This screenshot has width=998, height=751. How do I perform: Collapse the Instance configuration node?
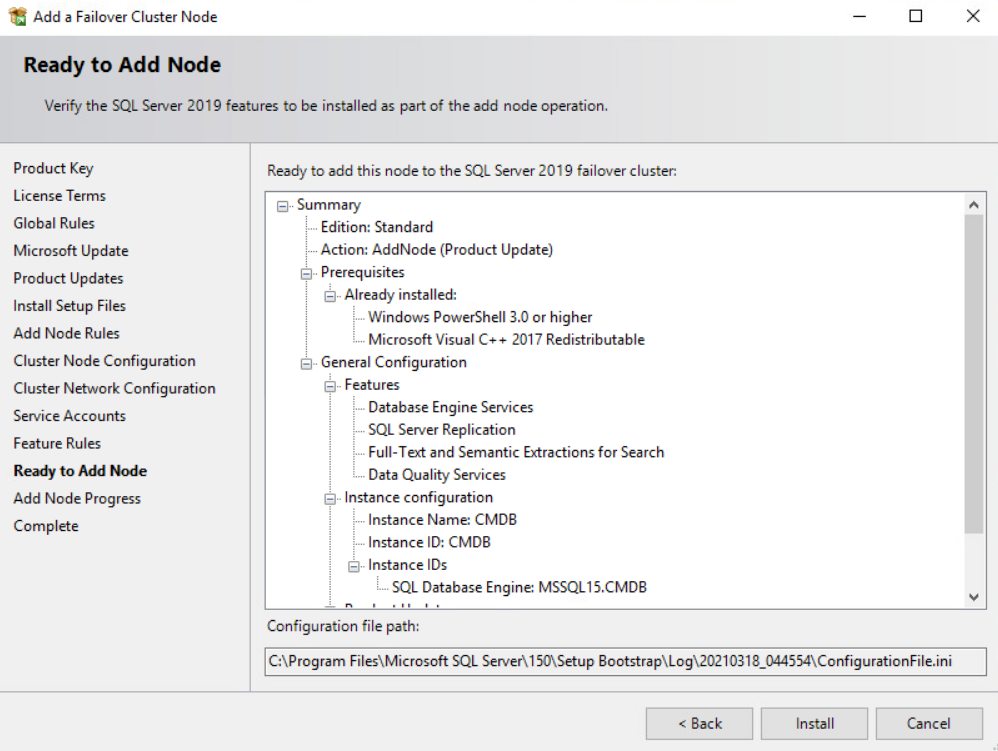click(x=330, y=499)
